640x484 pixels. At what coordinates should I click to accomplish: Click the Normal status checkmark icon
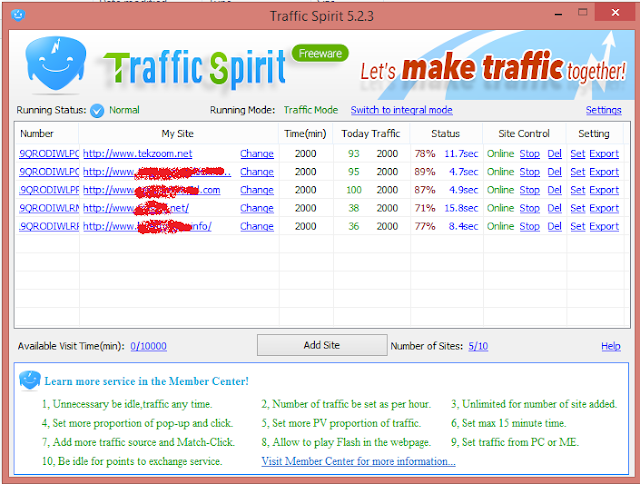[97, 111]
